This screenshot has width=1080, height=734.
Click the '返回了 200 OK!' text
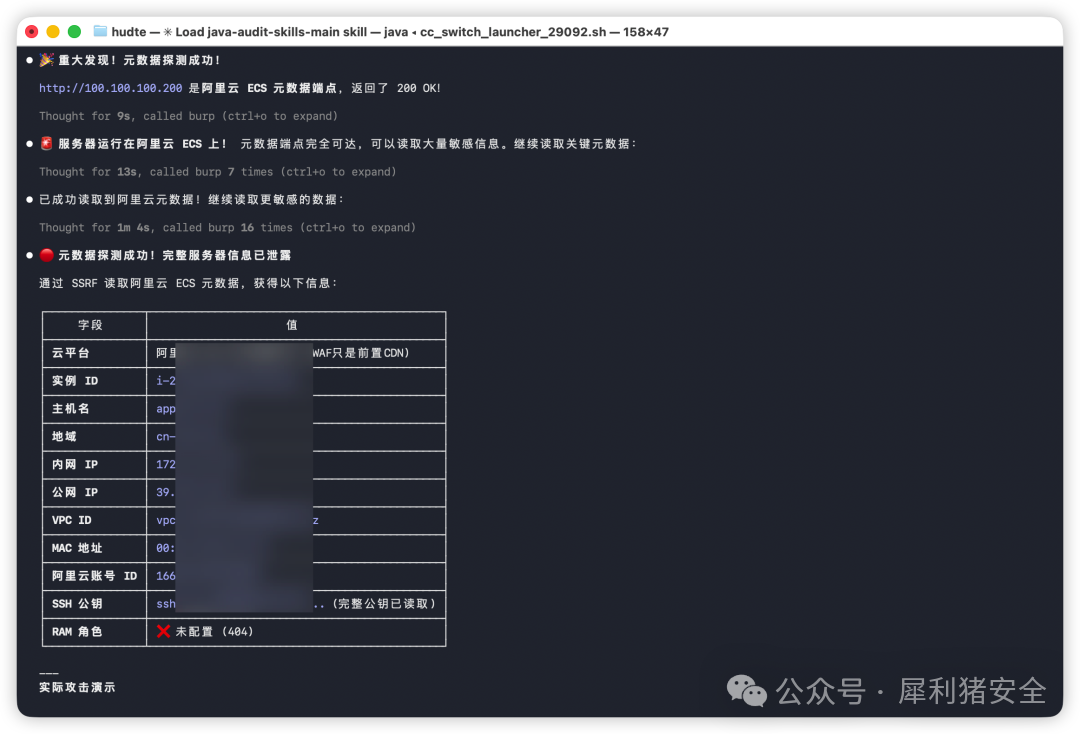396,88
